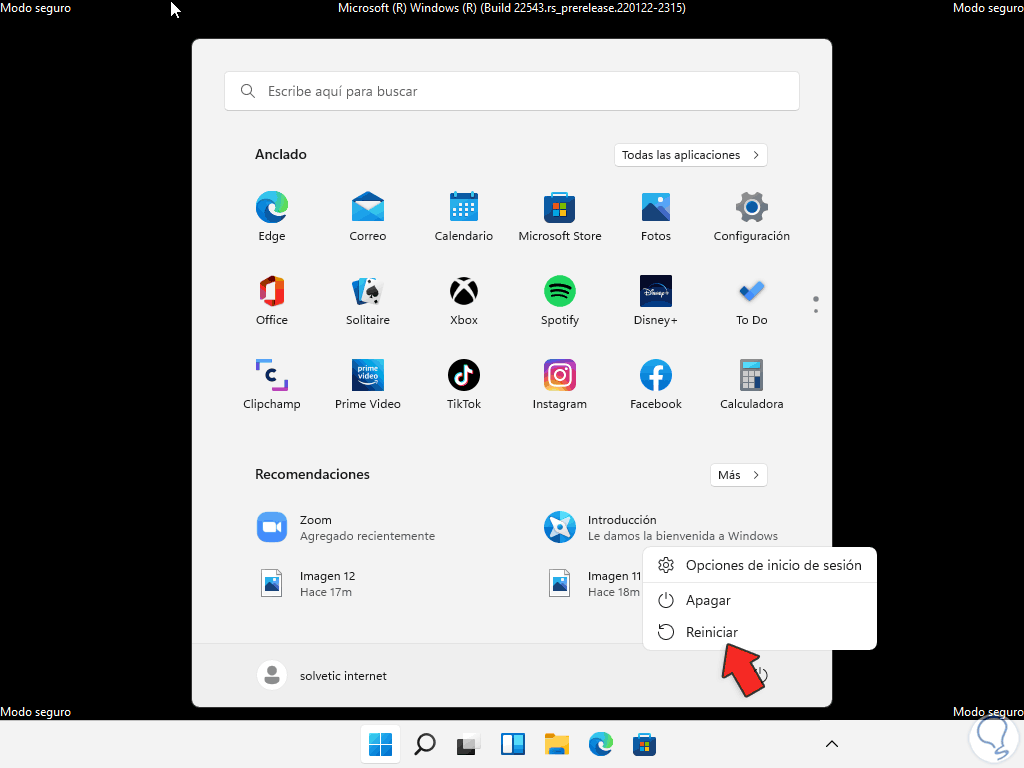
Task: Launch Disney+ app
Action: (656, 300)
